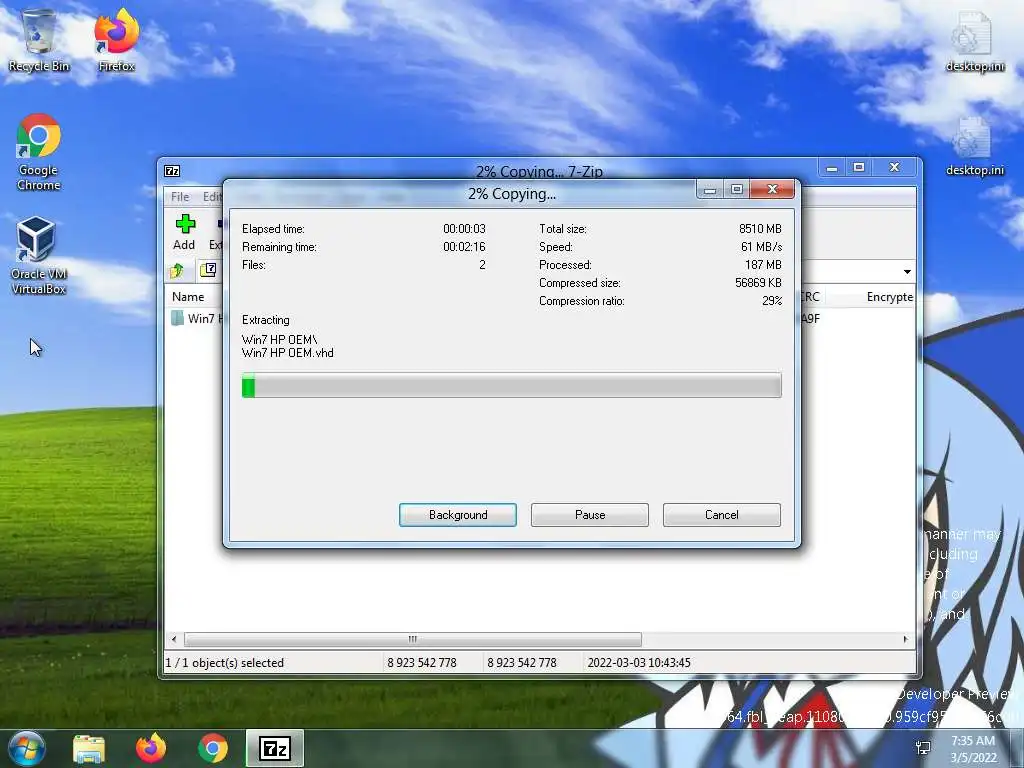
Task: Click the 29% compression ratio value
Action: pos(772,301)
